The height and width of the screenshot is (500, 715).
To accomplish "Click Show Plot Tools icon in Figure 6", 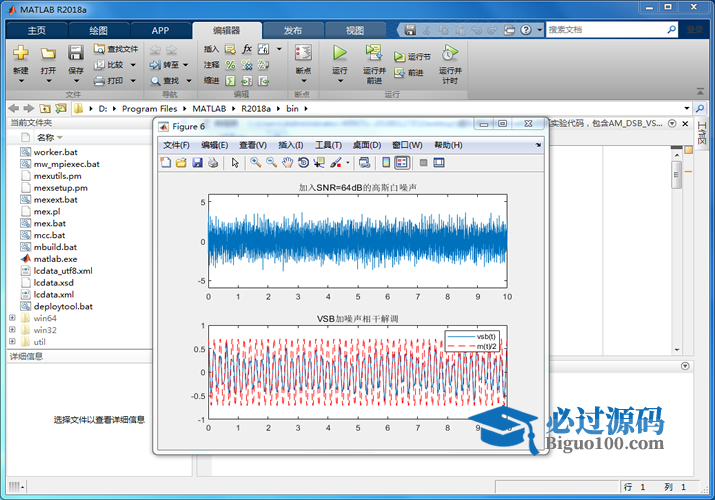I will click(x=439, y=163).
